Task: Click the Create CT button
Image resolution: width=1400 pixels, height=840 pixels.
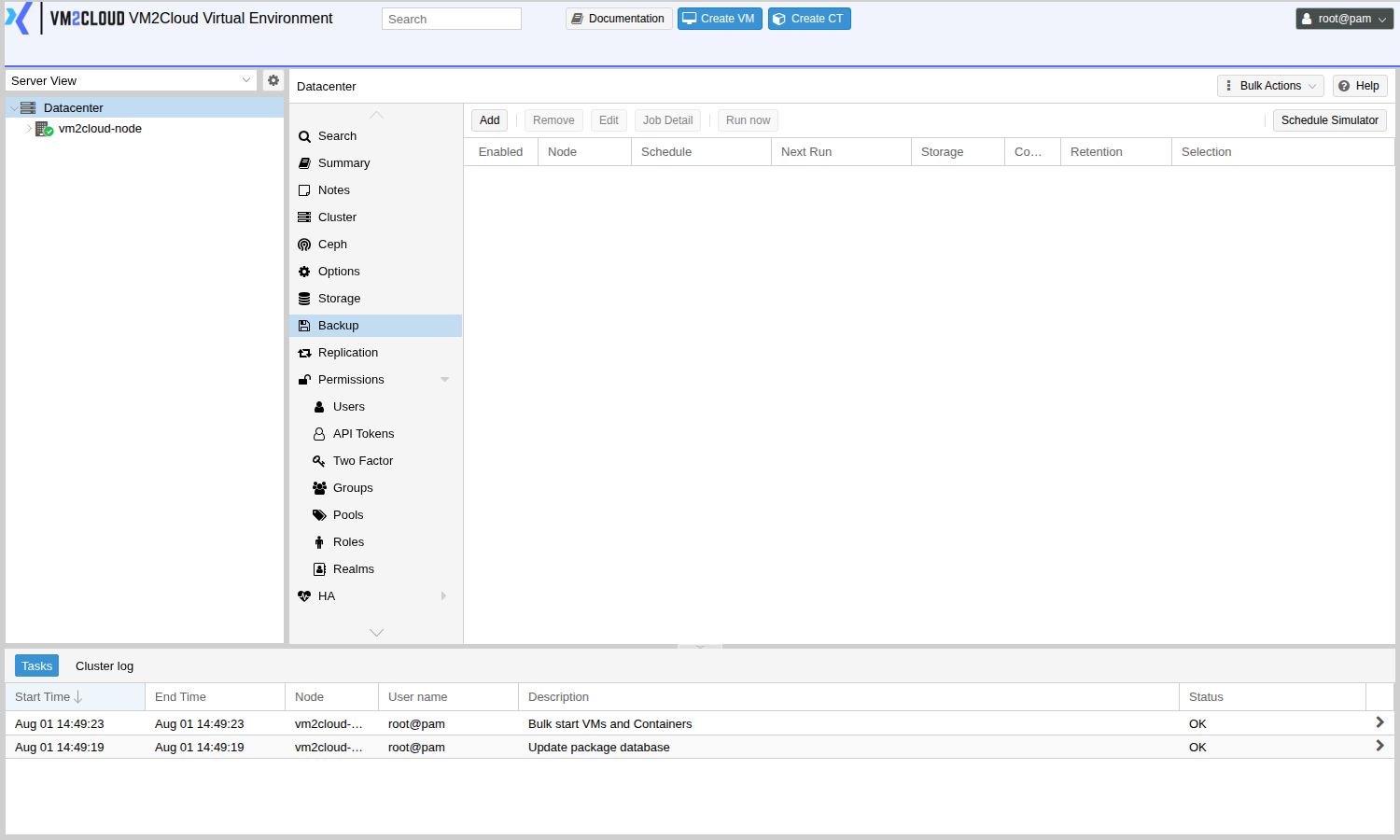Action: tap(809, 19)
